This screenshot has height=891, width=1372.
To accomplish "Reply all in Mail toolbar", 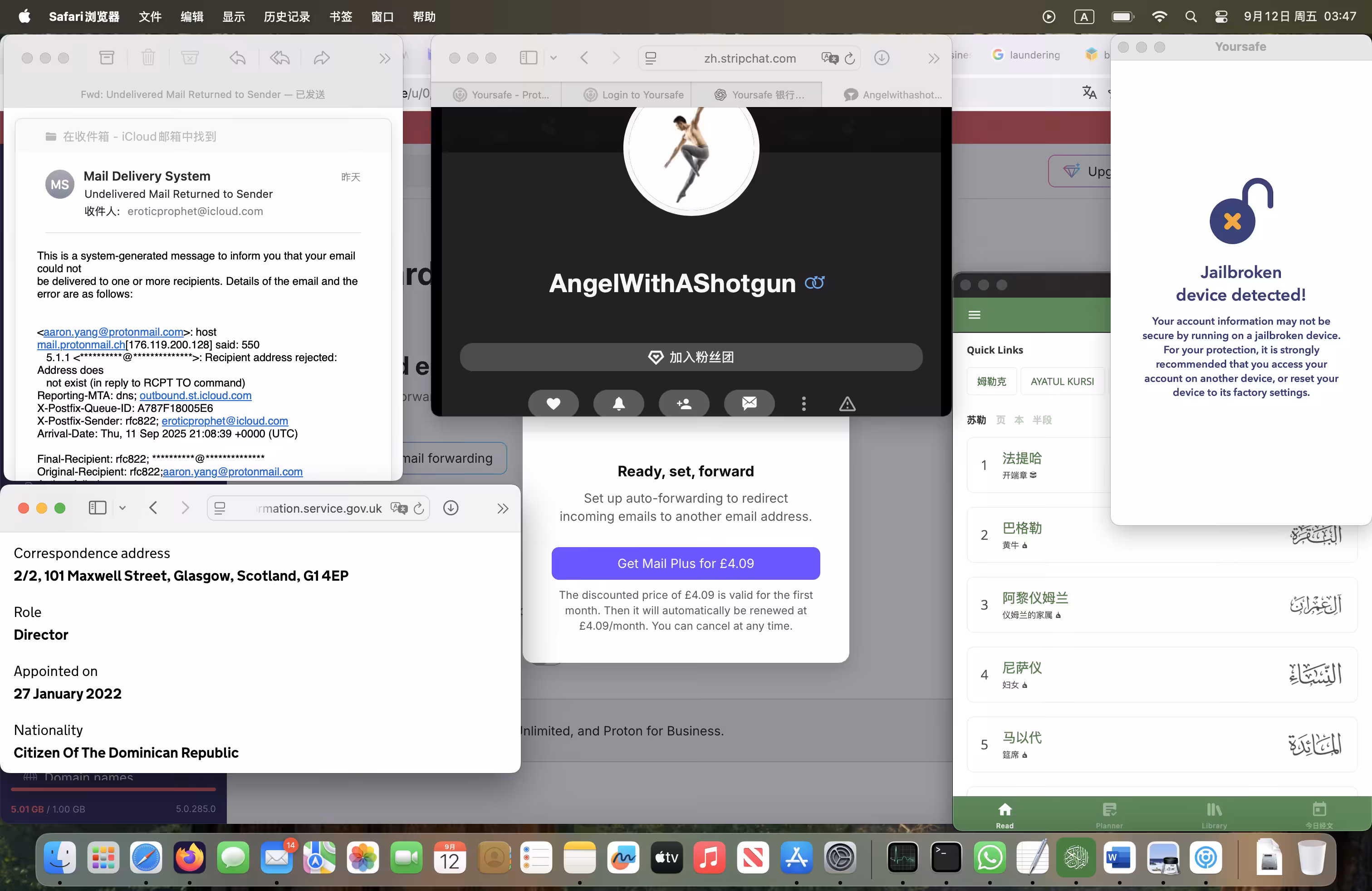I will (279, 58).
